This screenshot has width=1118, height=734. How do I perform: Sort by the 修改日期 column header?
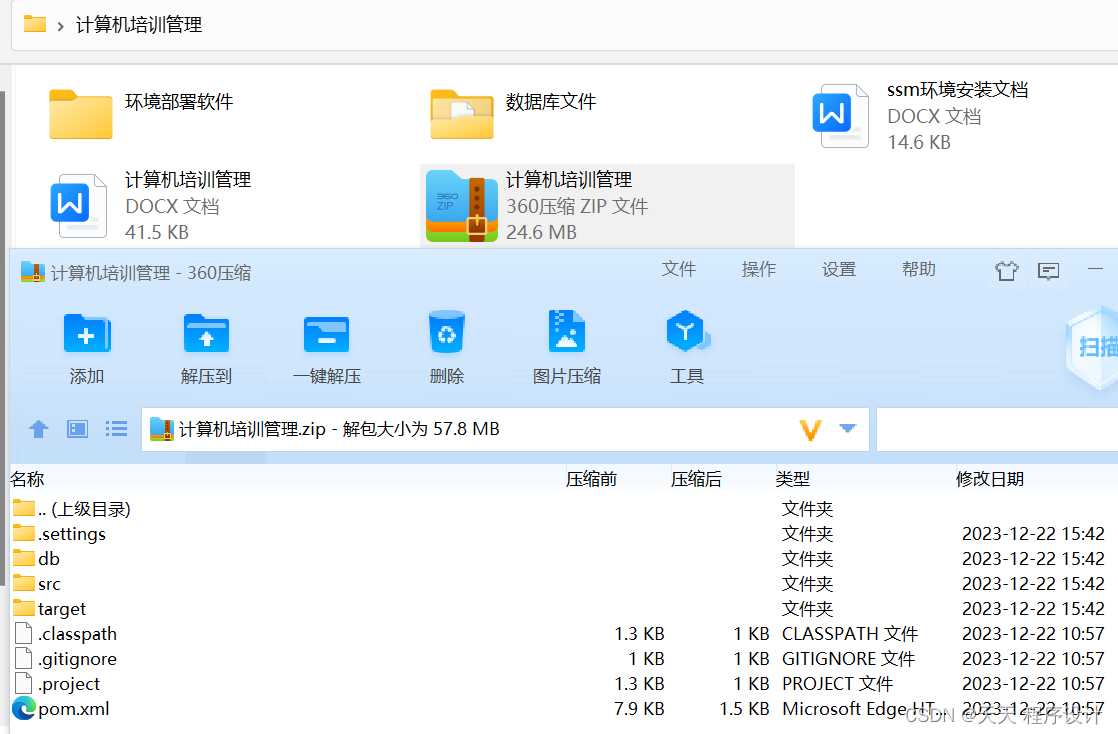click(990, 479)
